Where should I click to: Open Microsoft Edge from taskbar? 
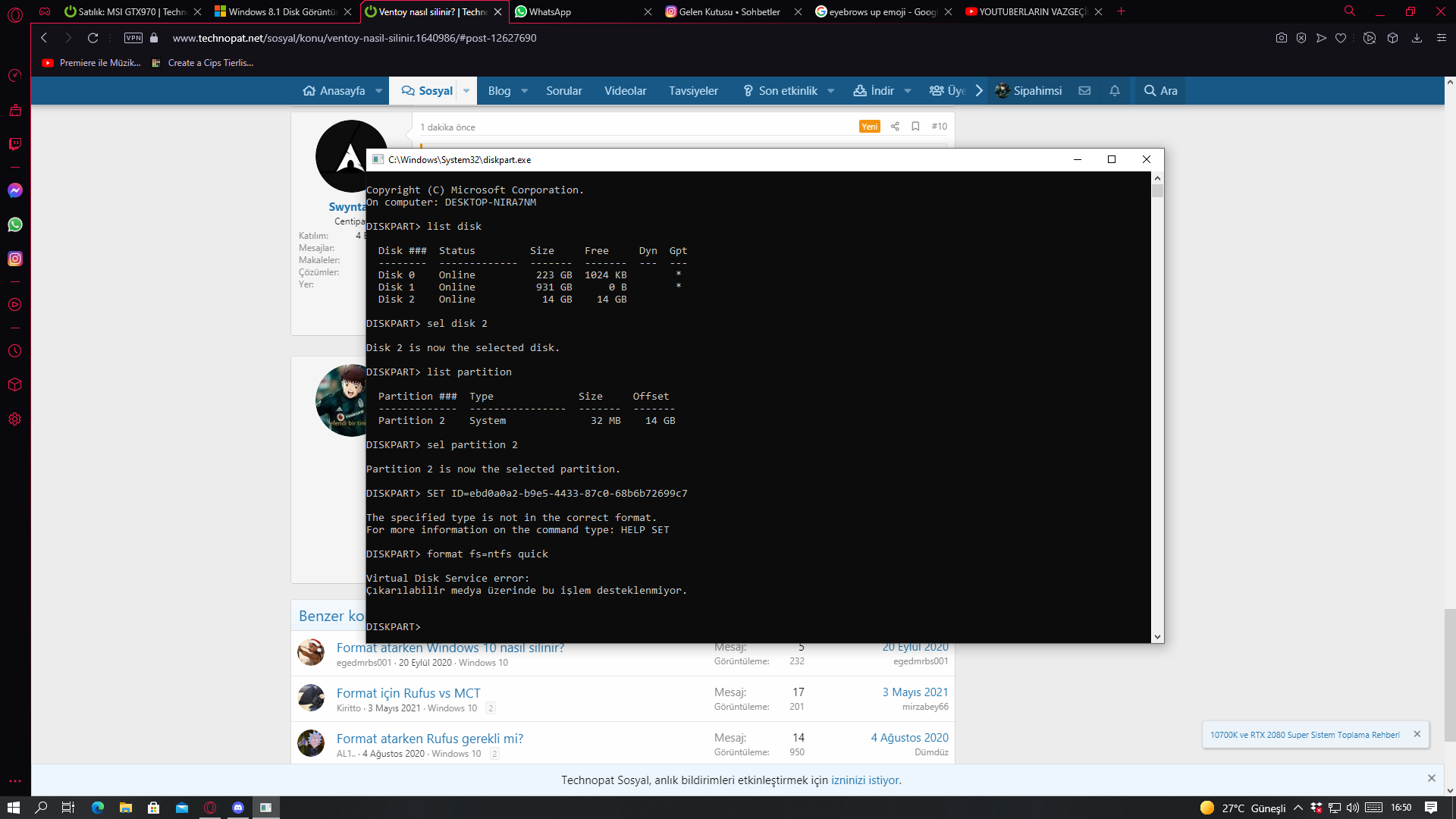coord(98,808)
